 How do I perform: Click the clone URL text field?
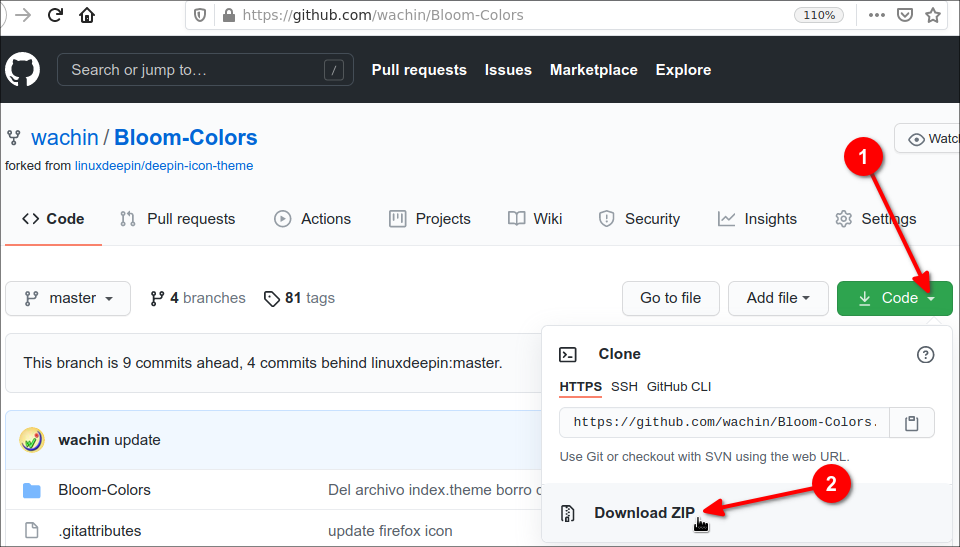tap(724, 422)
